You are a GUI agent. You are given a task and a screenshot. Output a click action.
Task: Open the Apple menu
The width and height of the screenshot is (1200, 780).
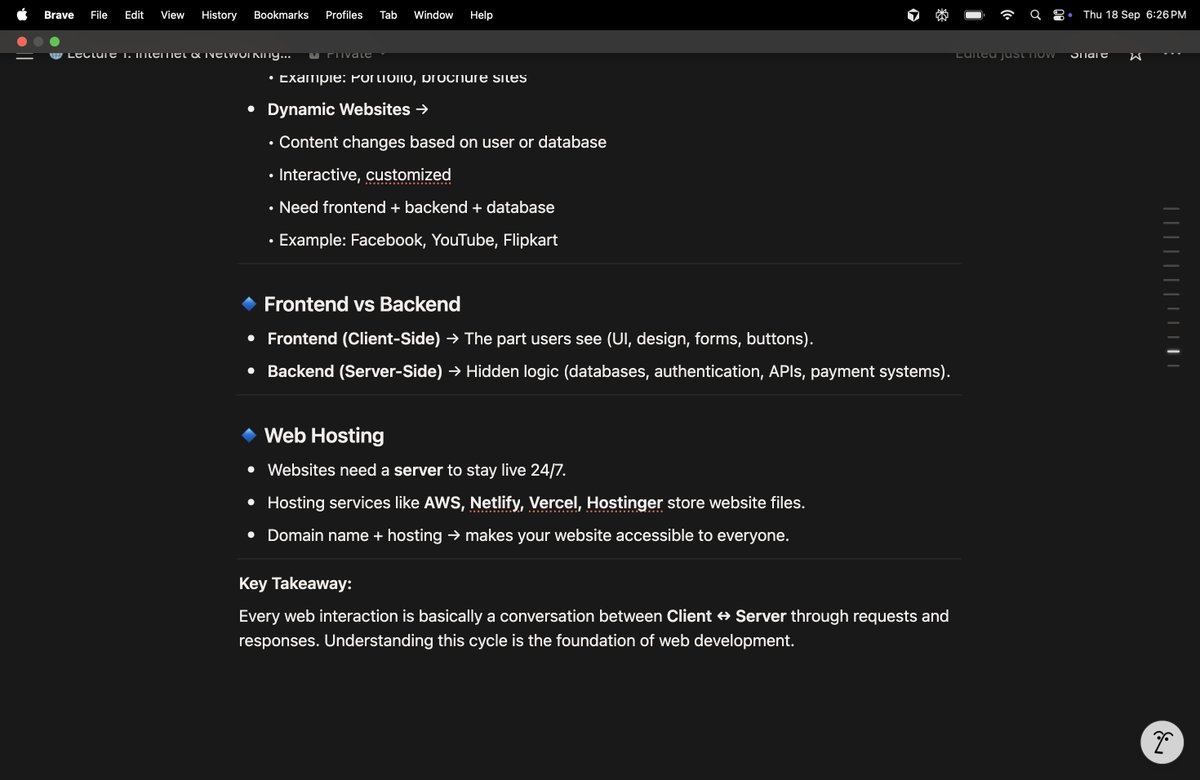point(22,15)
